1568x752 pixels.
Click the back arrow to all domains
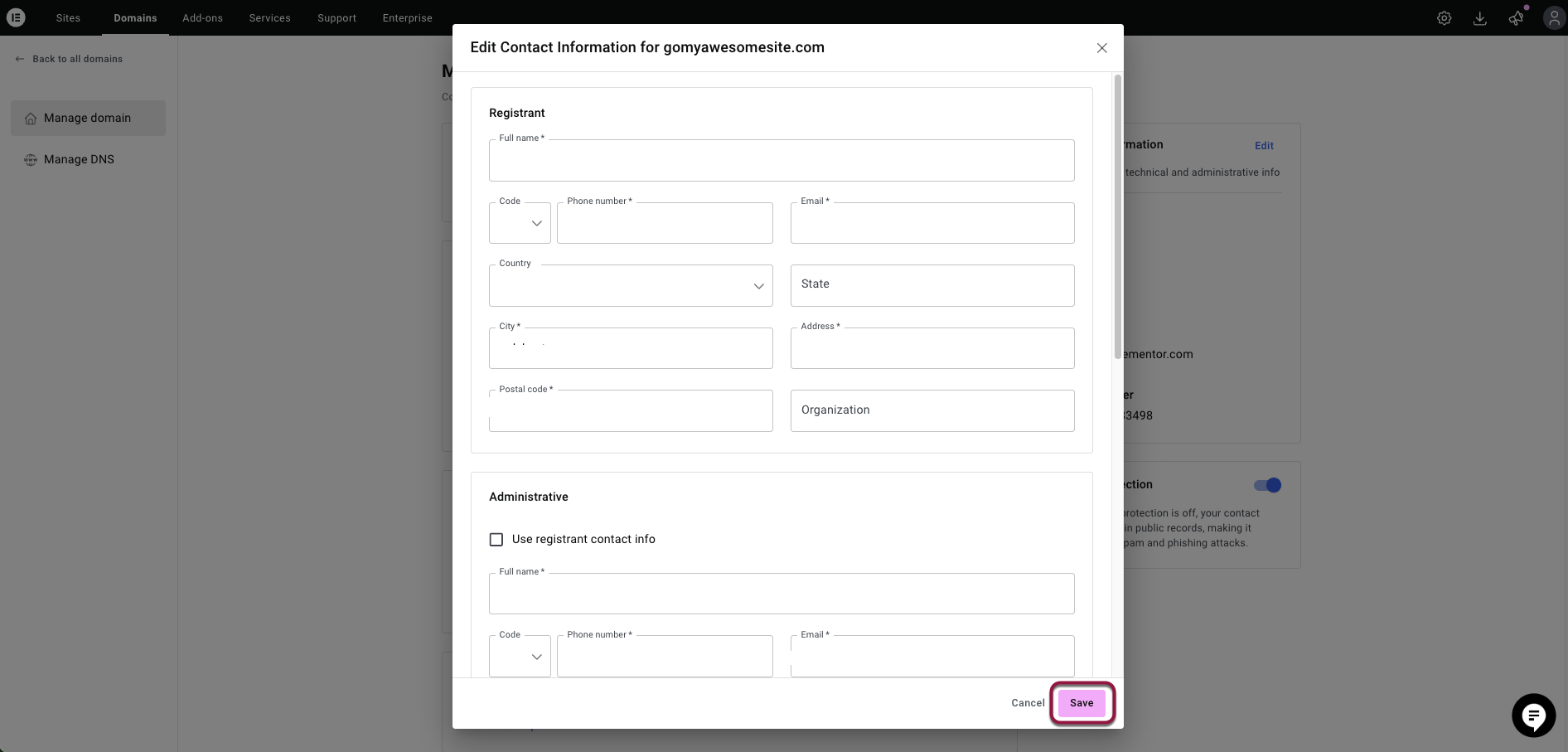tap(20, 59)
